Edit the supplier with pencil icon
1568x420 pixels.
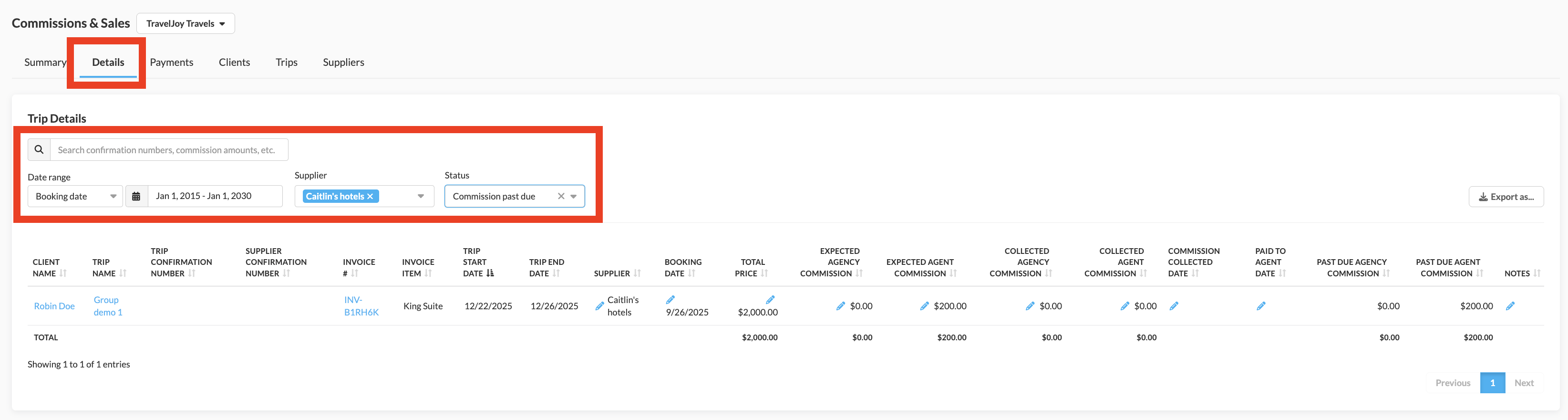(x=599, y=306)
